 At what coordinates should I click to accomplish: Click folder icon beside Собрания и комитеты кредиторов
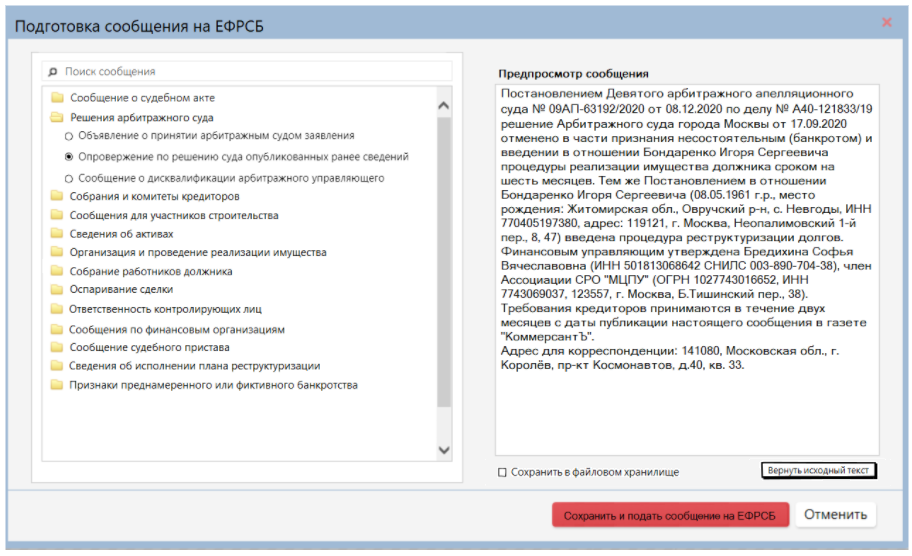57,197
